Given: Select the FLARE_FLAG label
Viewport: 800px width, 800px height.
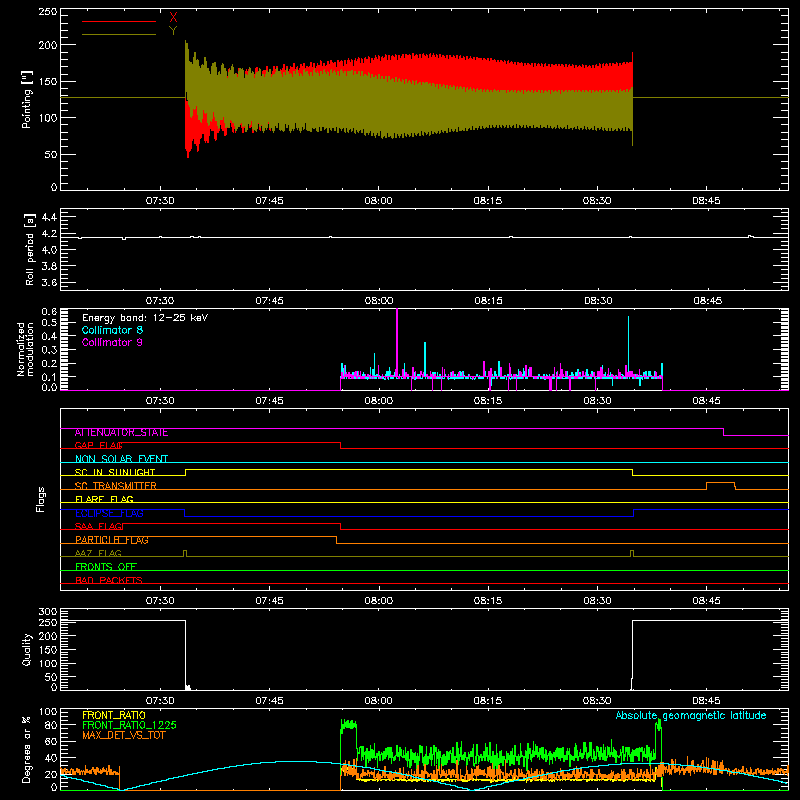Looking at the screenshot, I should tap(104, 499).
